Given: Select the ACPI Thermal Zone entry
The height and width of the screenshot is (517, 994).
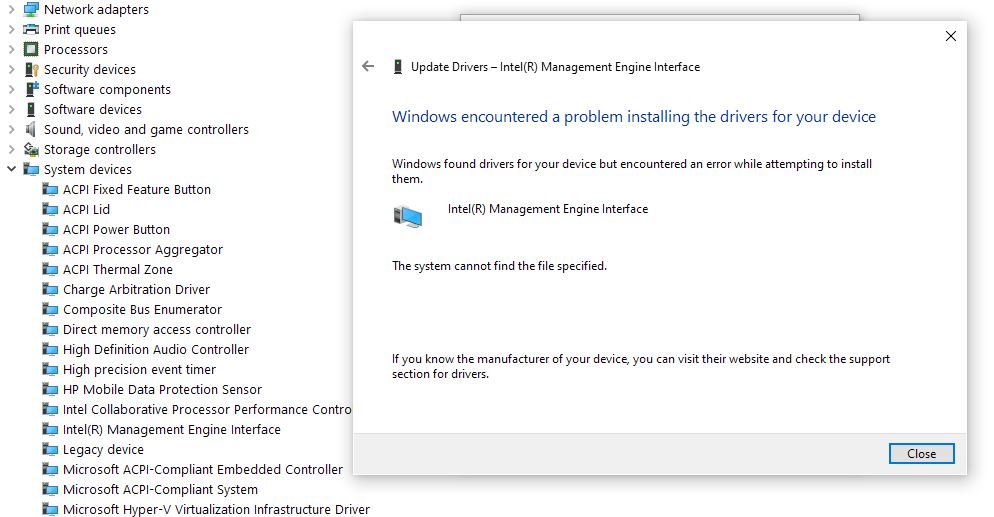Looking at the screenshot, I should [x=118, y=269].
